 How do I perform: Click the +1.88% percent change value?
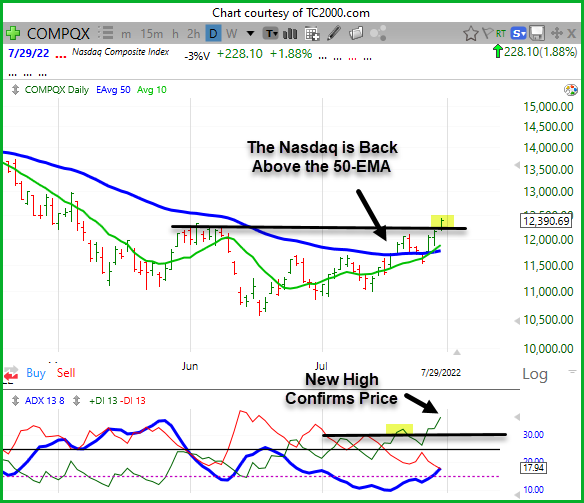[291, 54]
